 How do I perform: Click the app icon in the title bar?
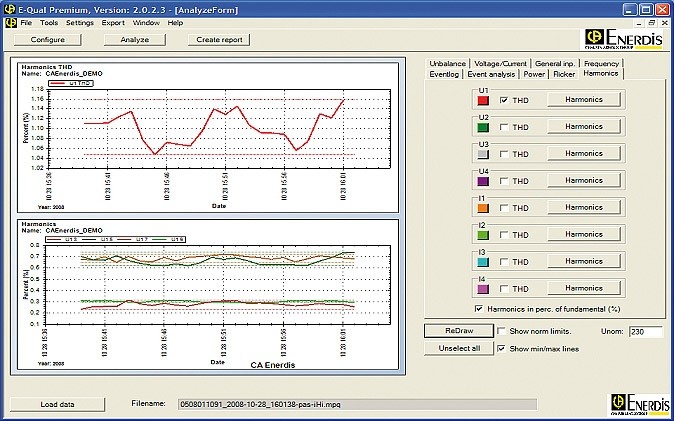point(9,9)
